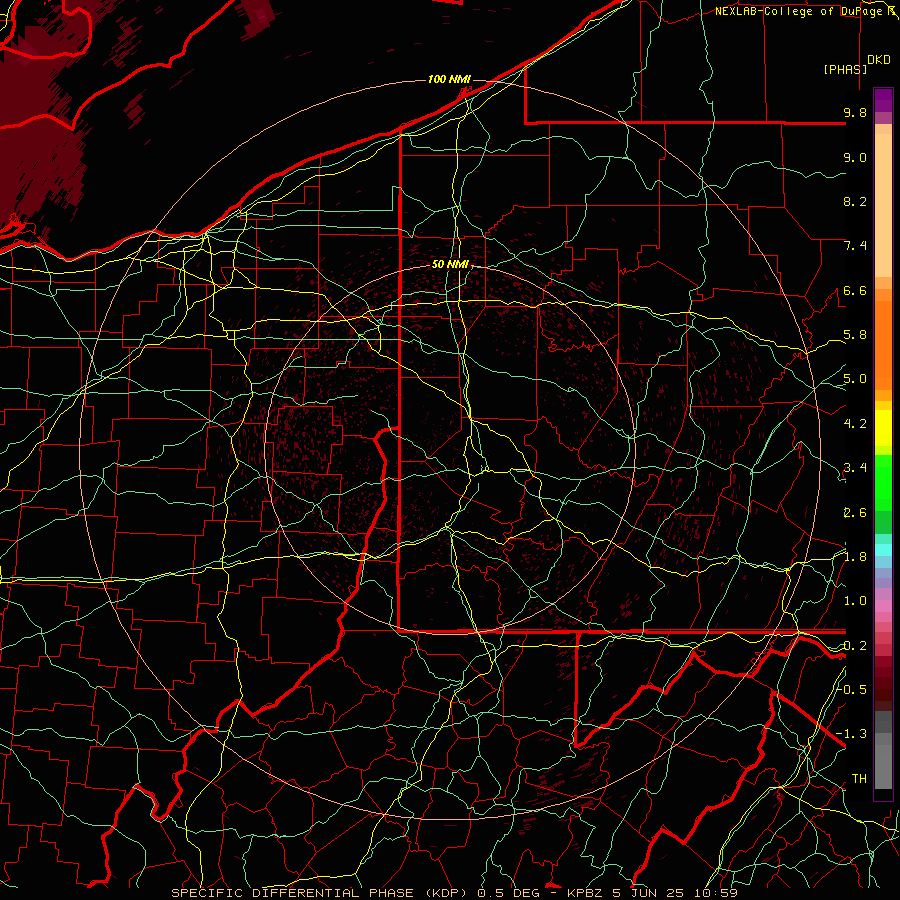Click the DKD legend title
900x900 pixels.
coord(879,60)
